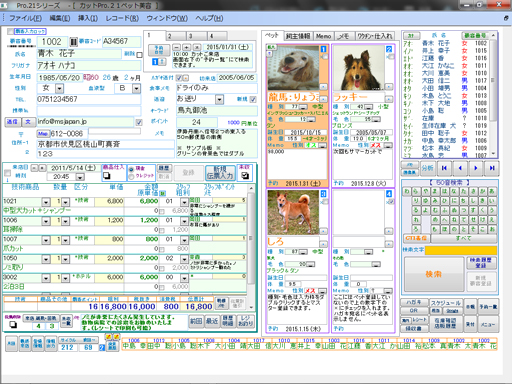Open the ファイル(F) menu
Image resolution: width=512 pixels, height=384 pixels.
[x=25, y=18]
